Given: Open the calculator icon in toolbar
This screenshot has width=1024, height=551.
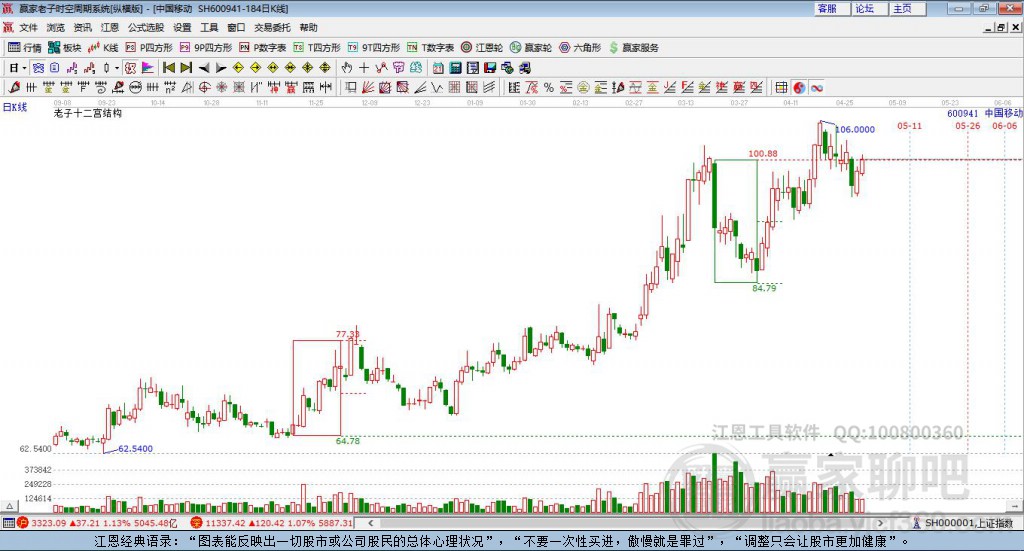Looking at the screenshot, I should click(455, 68).
